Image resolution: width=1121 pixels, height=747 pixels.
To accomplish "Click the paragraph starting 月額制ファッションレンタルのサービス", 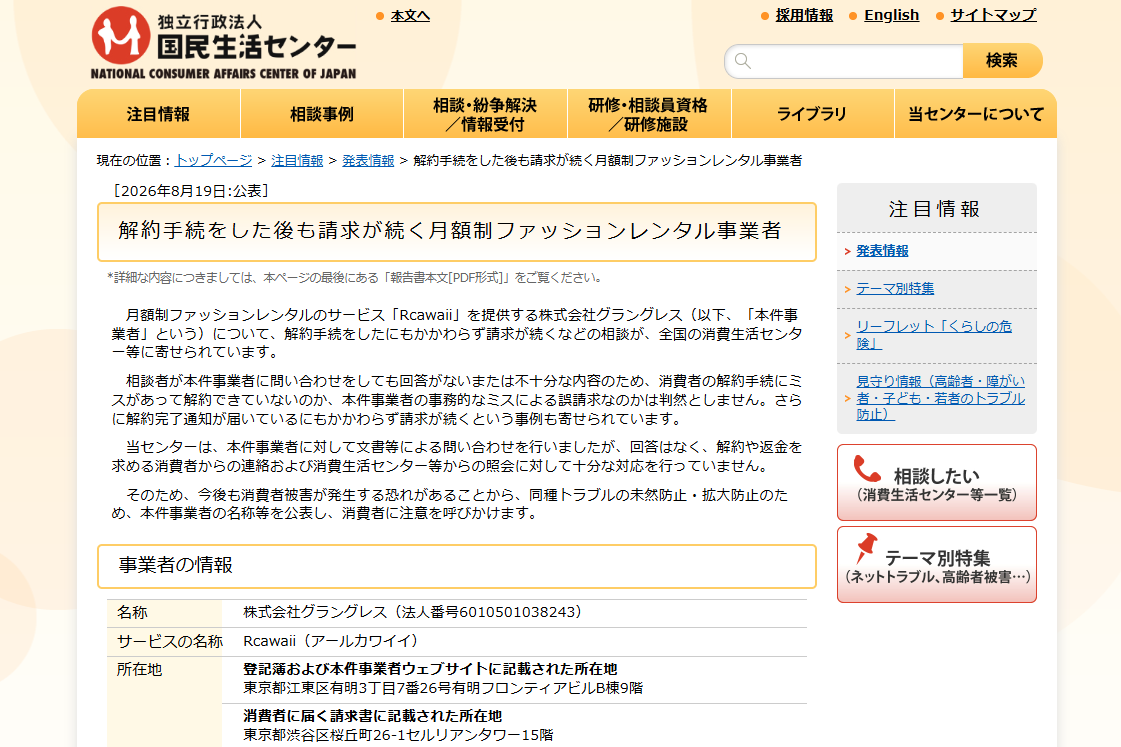I will tap(457, 334).
